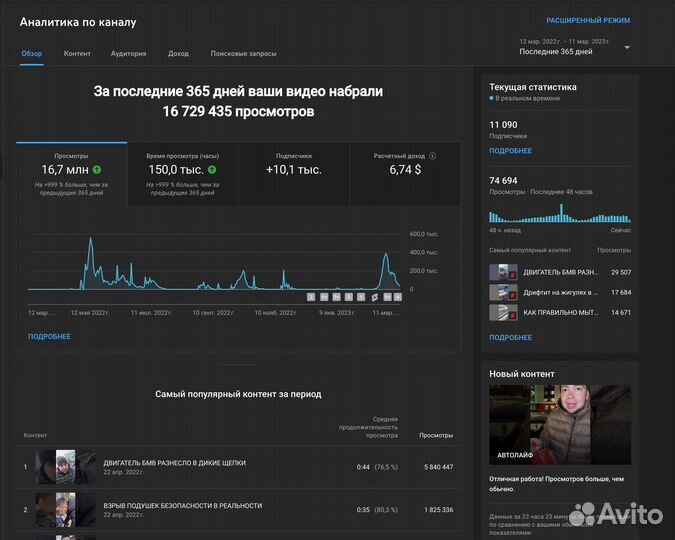Click title ВЗРЫВ ПОДУШЕК БЕЗОПАСНОСТИ В РЕАЛЬНОСТИ
Screen dimensions: 675x540
coord(183,506)
